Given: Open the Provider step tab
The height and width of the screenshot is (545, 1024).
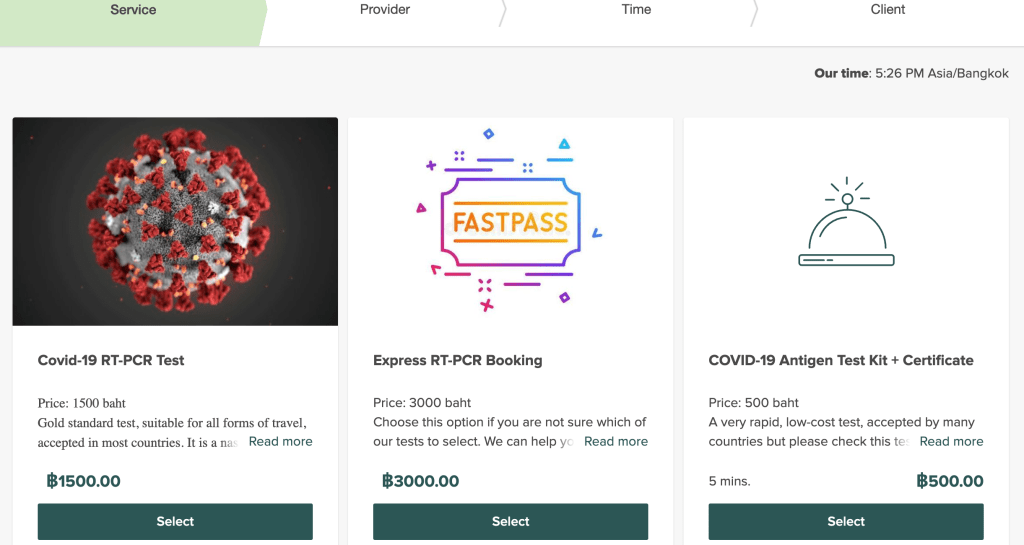Looking at the screenshot, I should (x=385, y=10).
